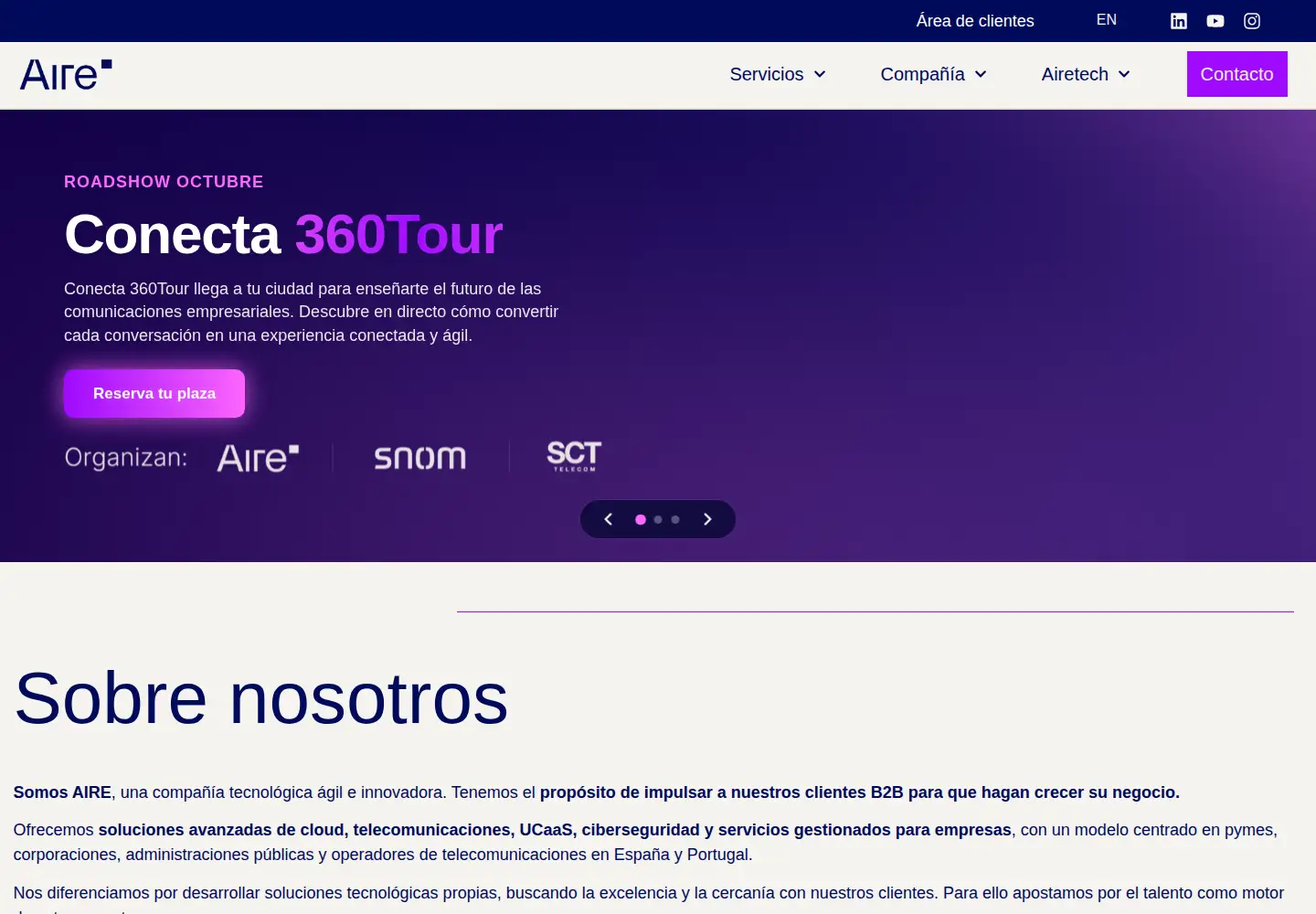Click the bold text 'Somos AIRE'

62,792
